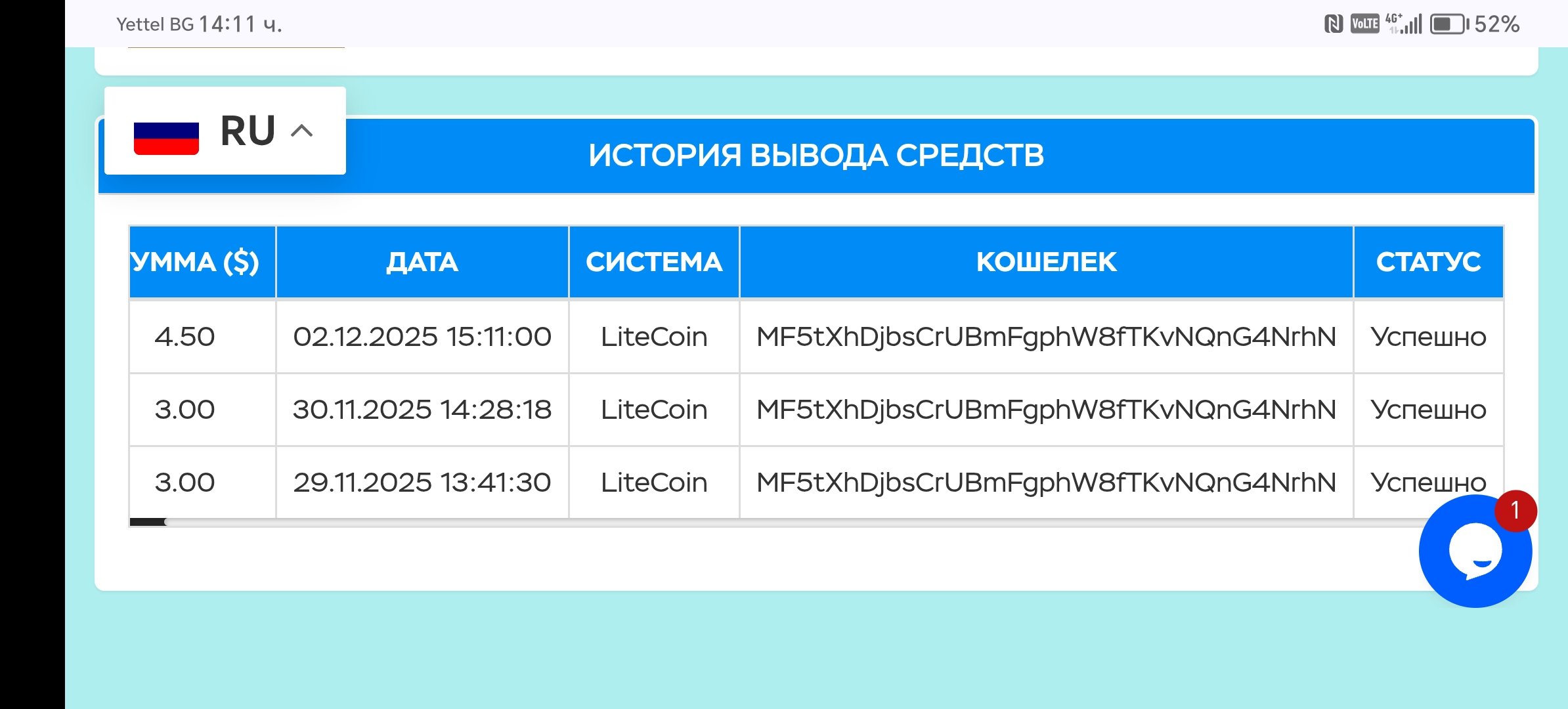The height and width of the screenshot is (709, 1568).
Task: Click the Успешно status for 4.50 withdrawal
Action: [x=1428, y=337]
